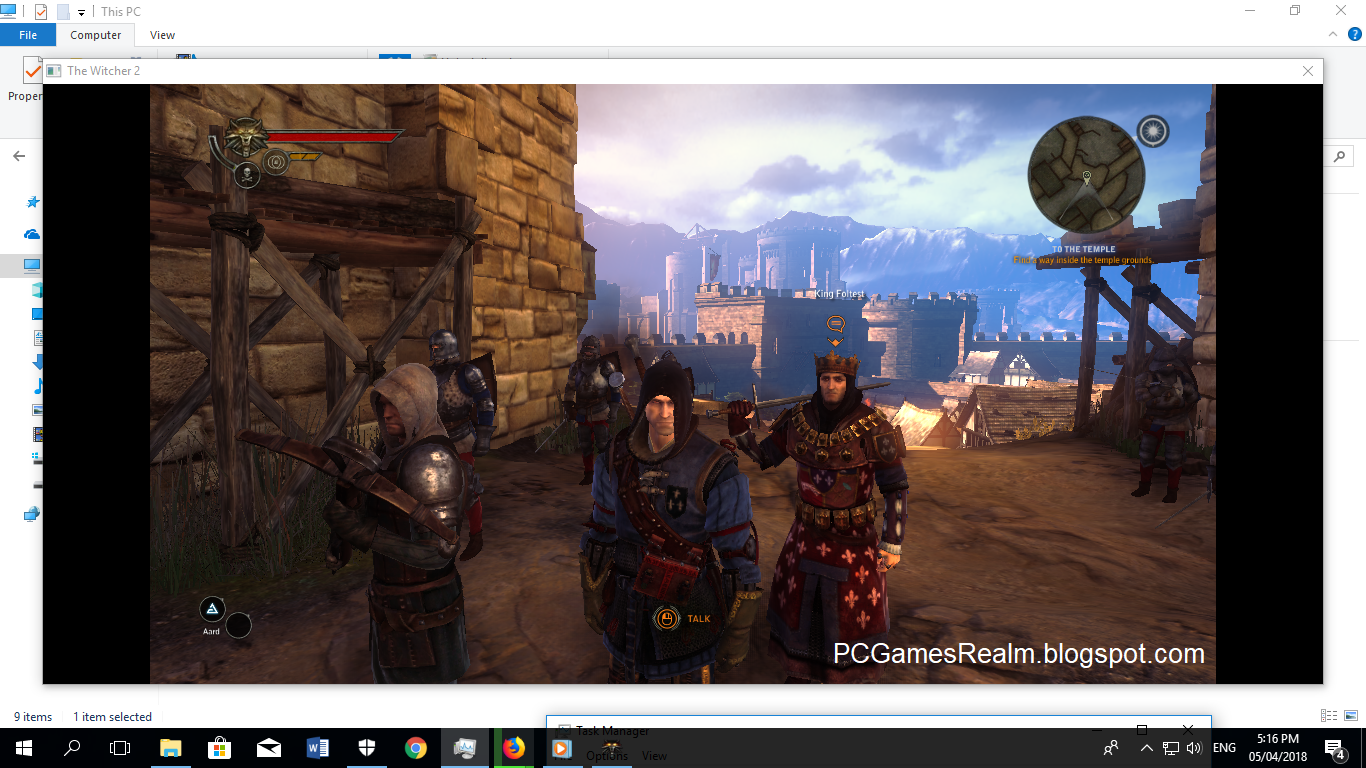This screenshot has width=1366, height=768.
Task: Switch to large icons view in File Explorer
Action: click(1349, 716)
